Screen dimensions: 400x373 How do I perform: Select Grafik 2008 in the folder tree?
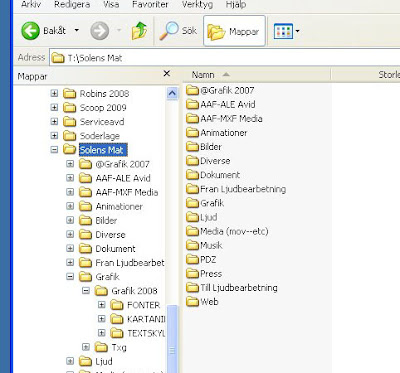134,291
